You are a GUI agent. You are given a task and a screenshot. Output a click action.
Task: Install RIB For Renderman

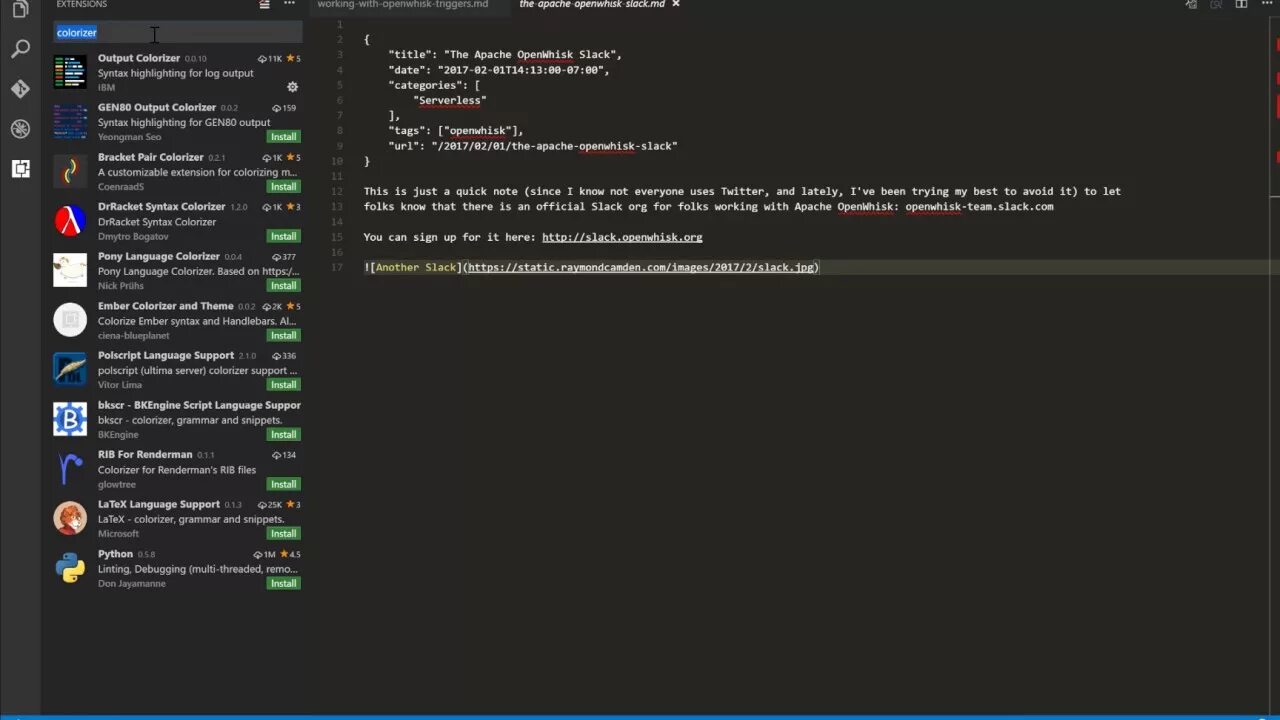pyautogui.click(x=283, y=484)
